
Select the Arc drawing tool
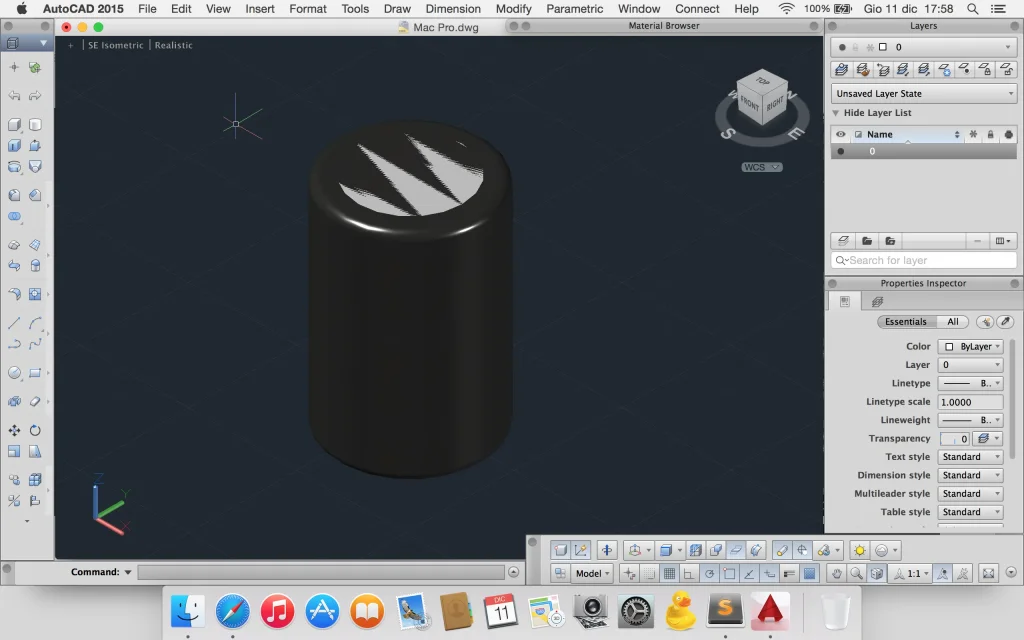point(35,323)
